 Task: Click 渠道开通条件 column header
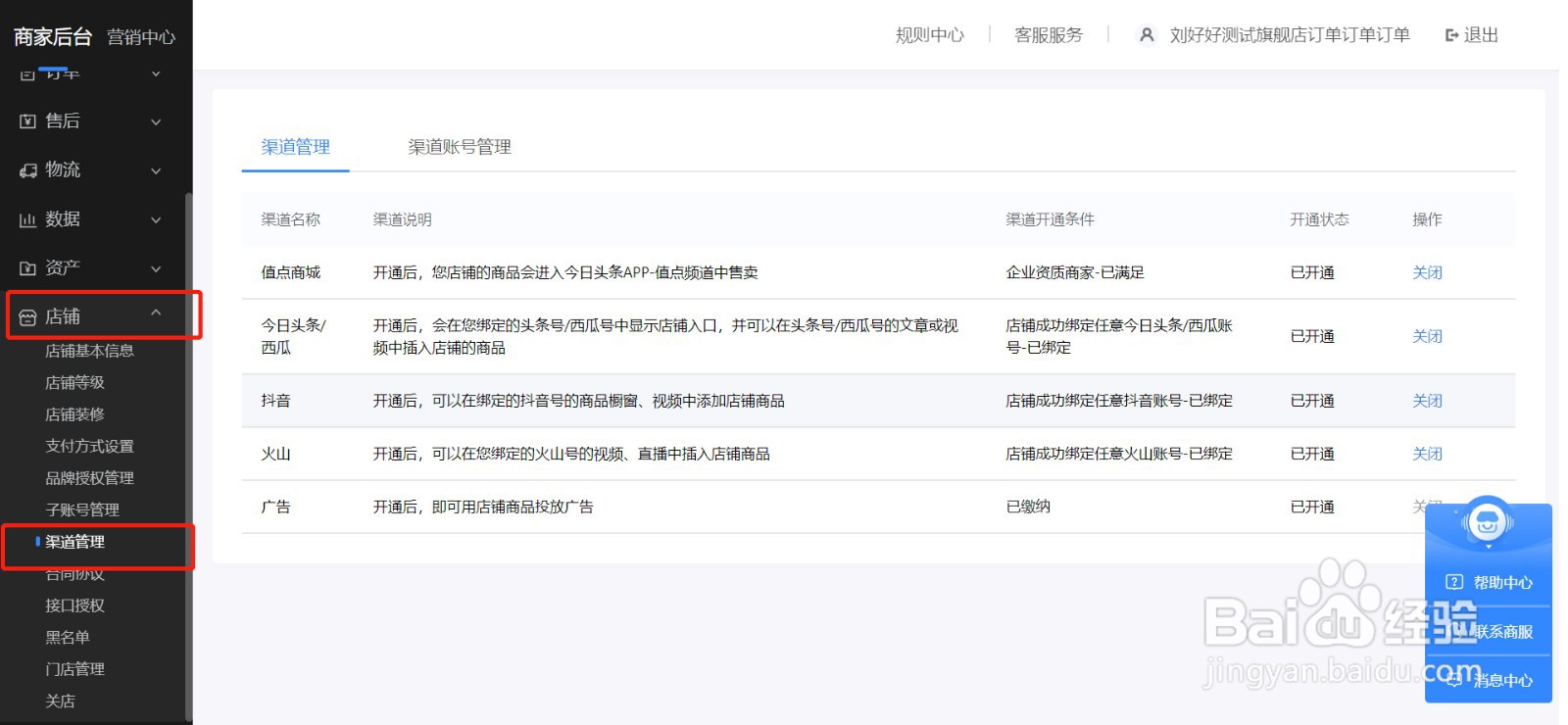pos(1050,219)
